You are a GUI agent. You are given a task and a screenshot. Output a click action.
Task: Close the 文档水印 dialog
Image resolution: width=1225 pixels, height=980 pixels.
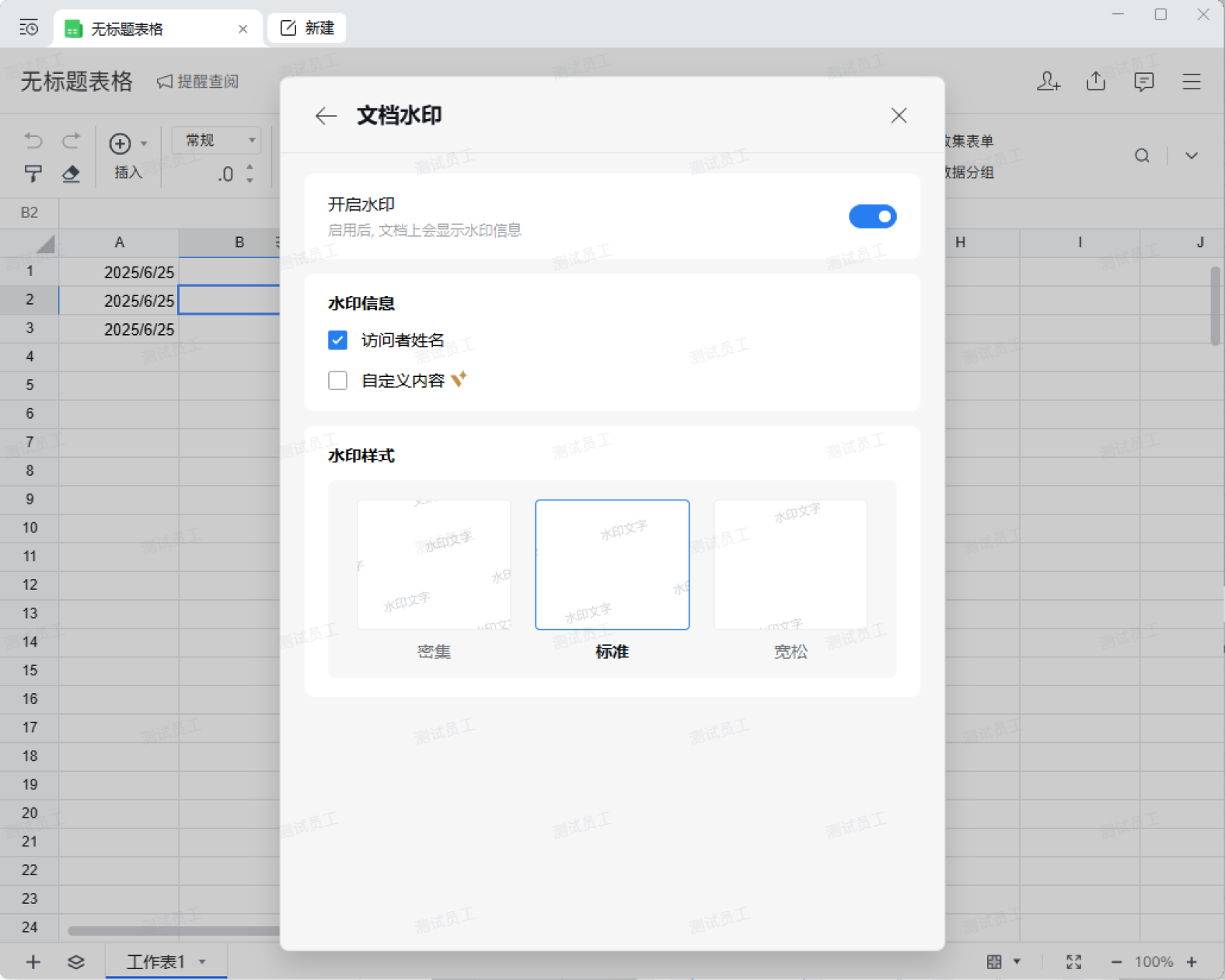[x=899, y=116]
